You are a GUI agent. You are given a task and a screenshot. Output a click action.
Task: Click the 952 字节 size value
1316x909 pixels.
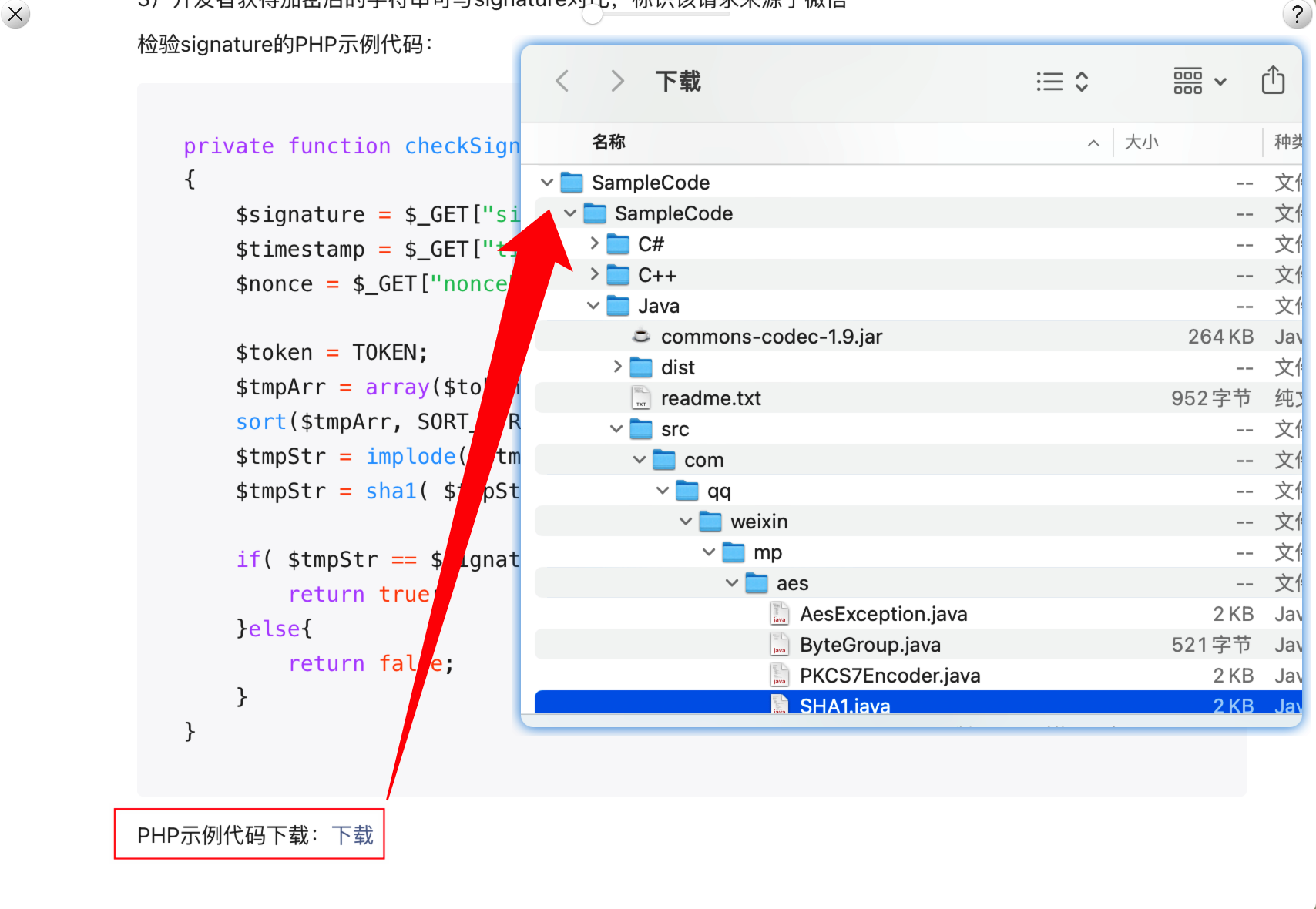[1211, 398]
